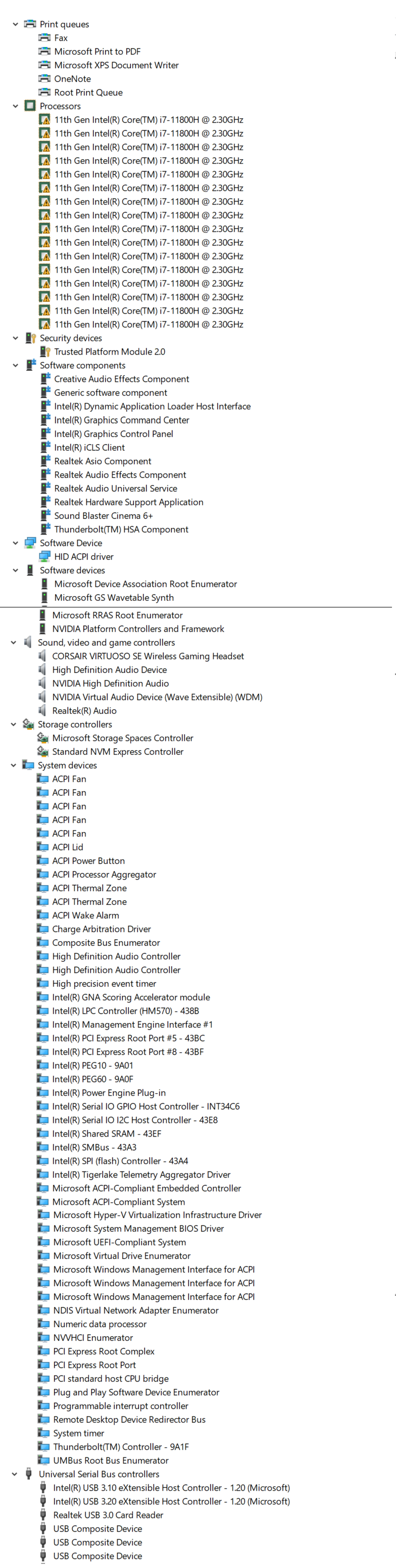Click the Trusted Platform Module 2.0 icon

point(44,351)
